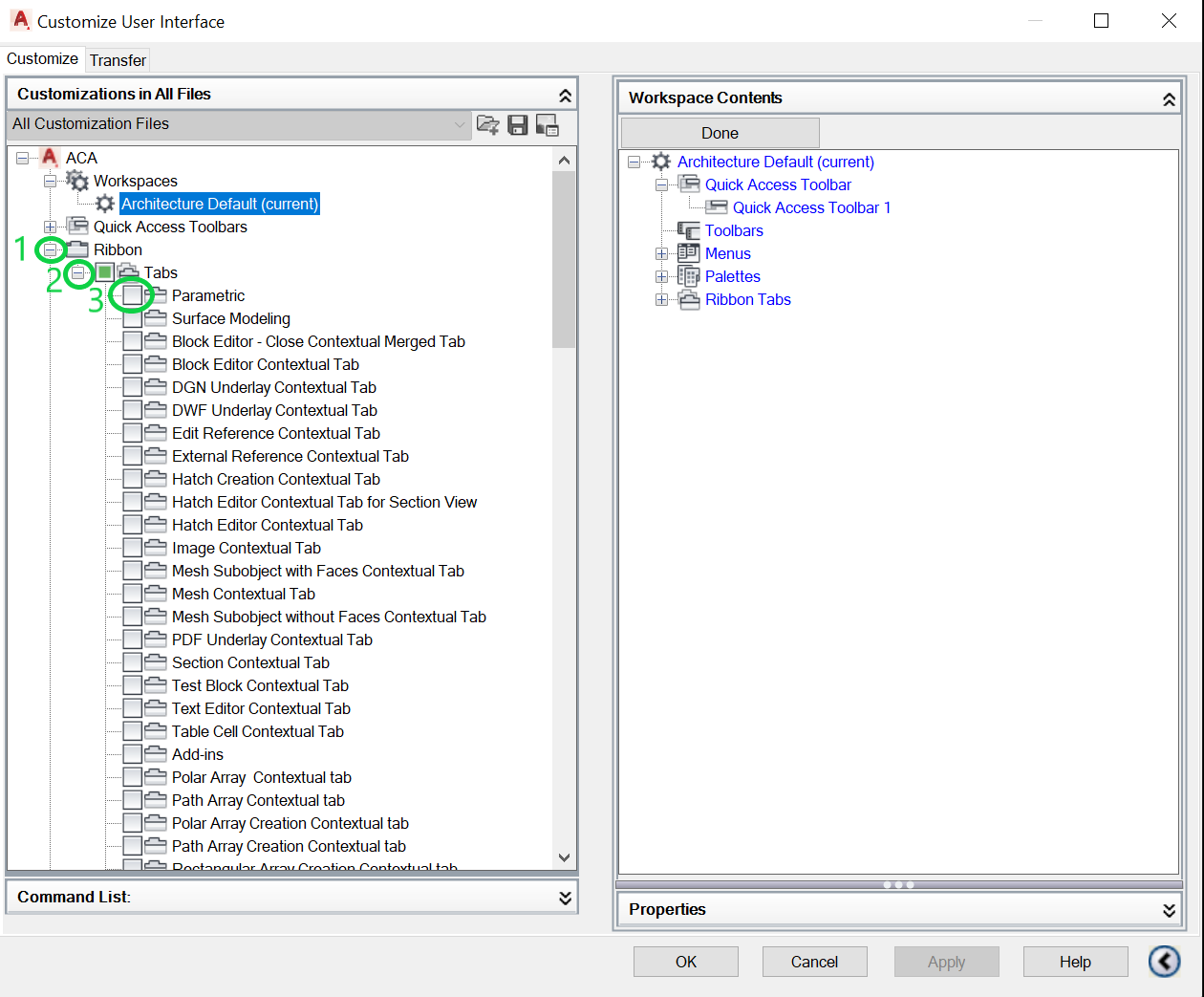This screenshot has width=1204, height=997.
Task: Check the Text Editor Contextual Tab checkbox
Action: [133, 708]
